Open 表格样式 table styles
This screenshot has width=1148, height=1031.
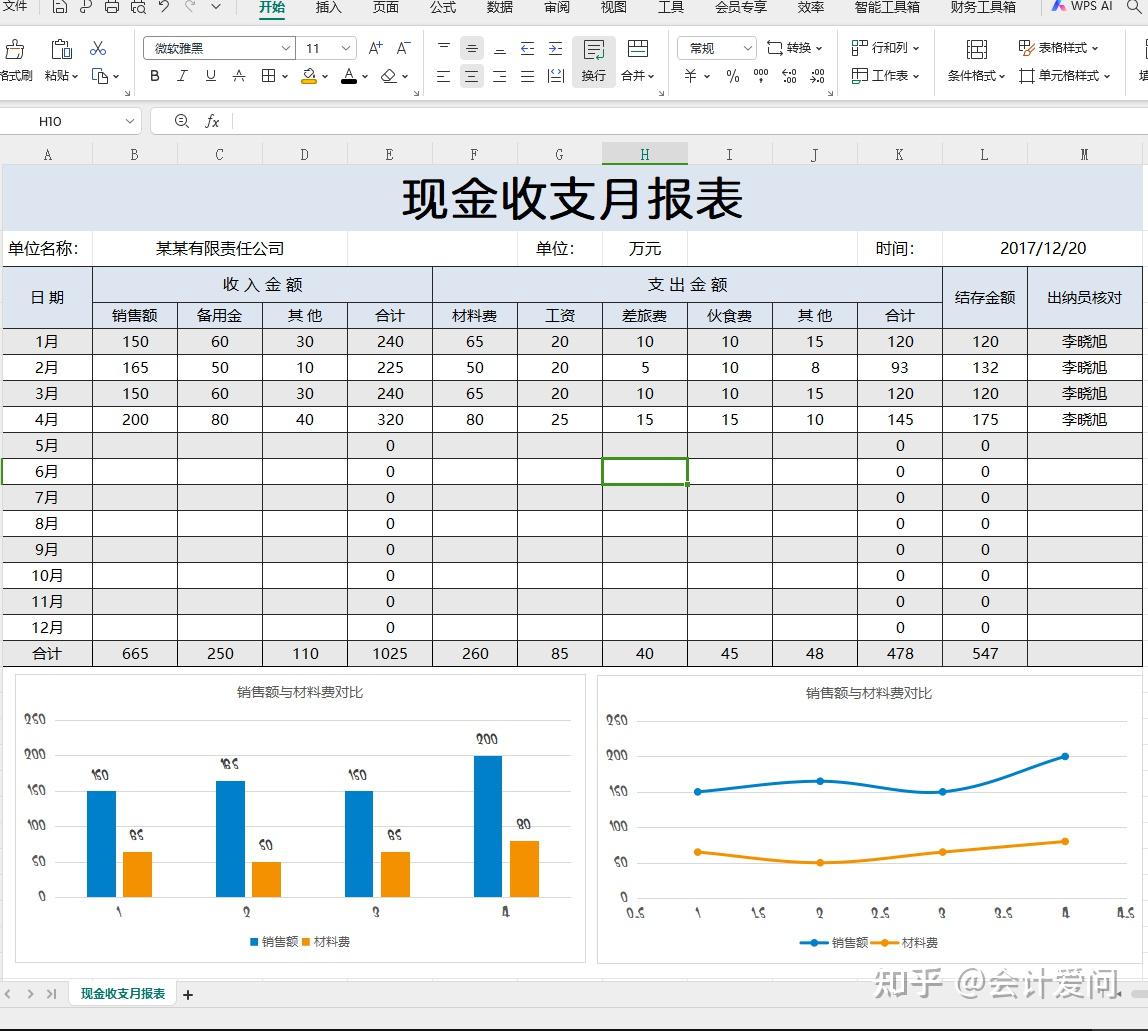point(1058,48)
